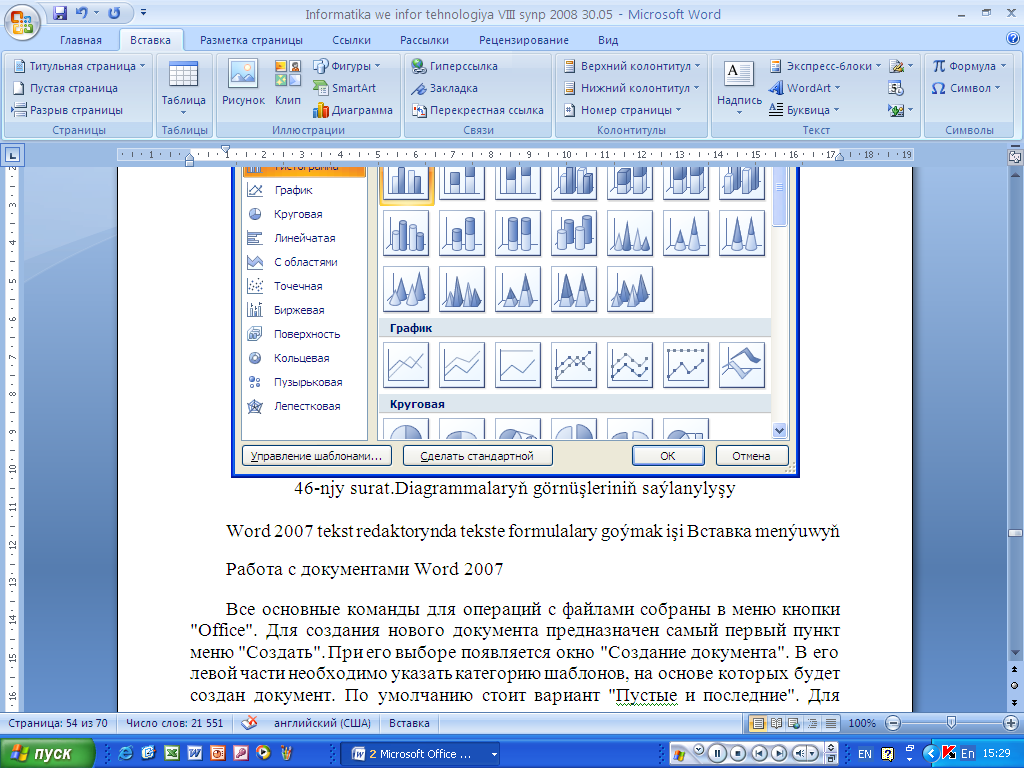Switch to Web Layout view
This screenshot has height=768, width=1024.
point(794,723)
